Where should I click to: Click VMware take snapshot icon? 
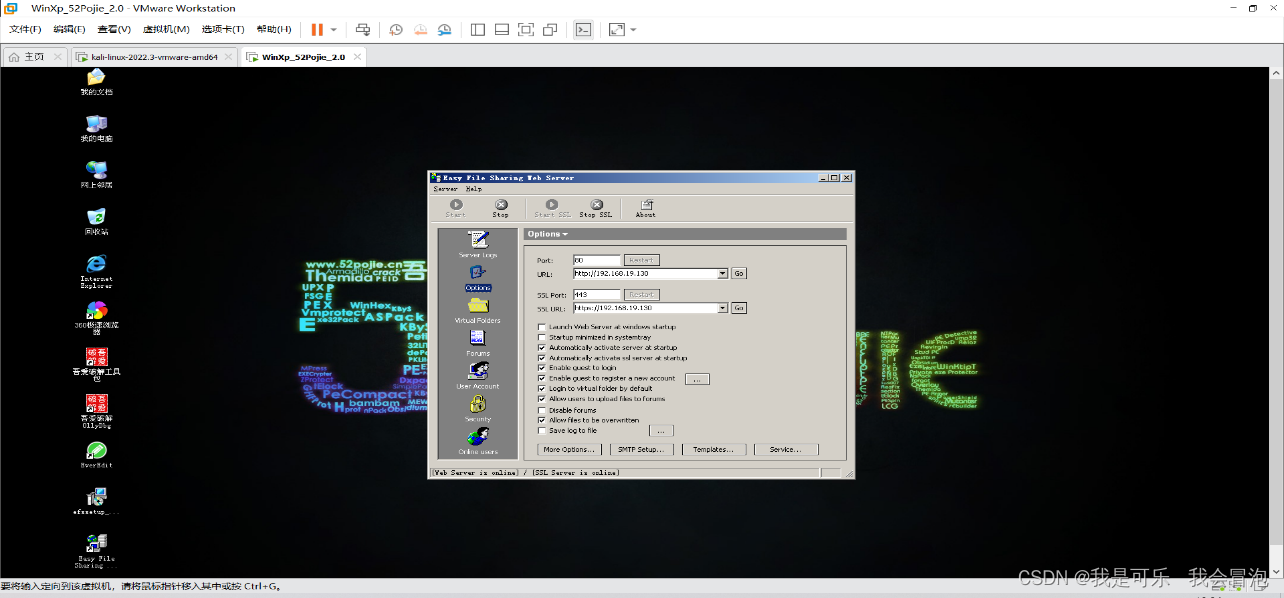tap(396, 30)
